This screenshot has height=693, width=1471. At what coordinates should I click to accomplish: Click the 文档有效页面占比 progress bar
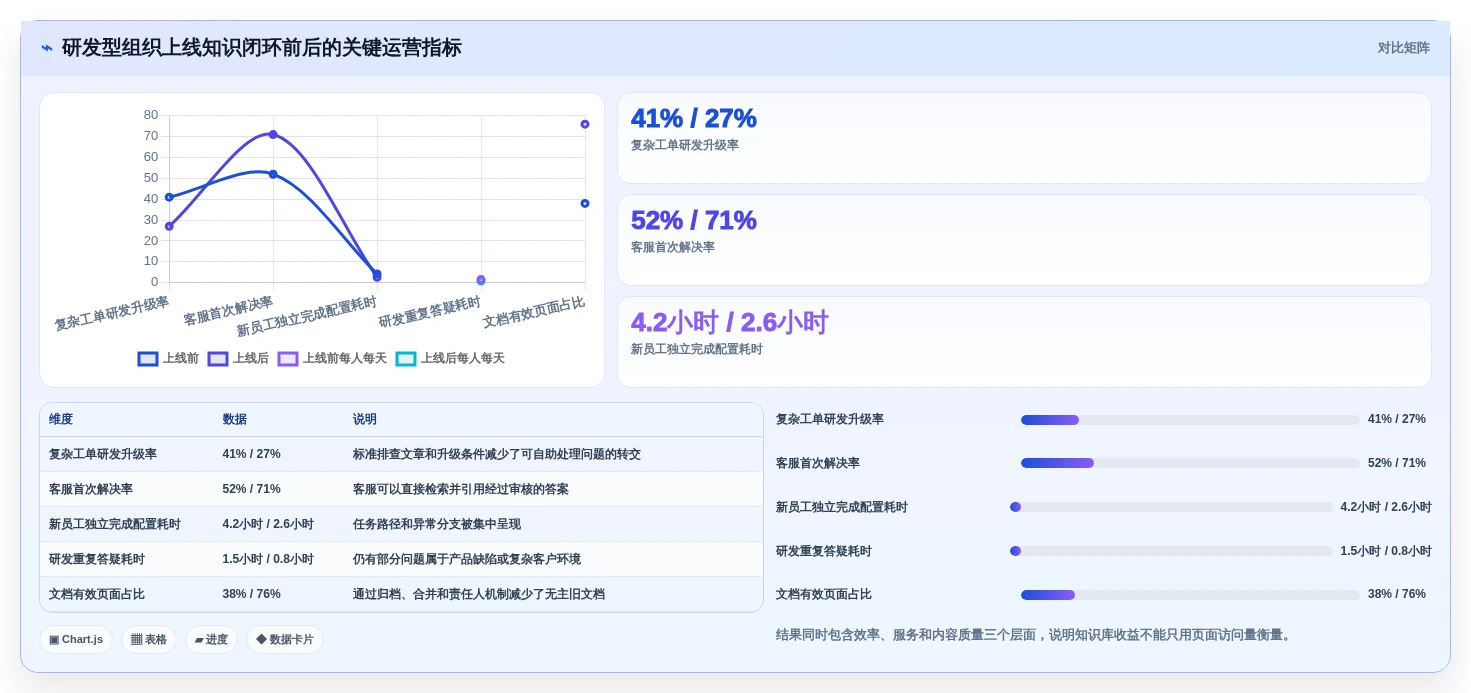coord(1190,595)
